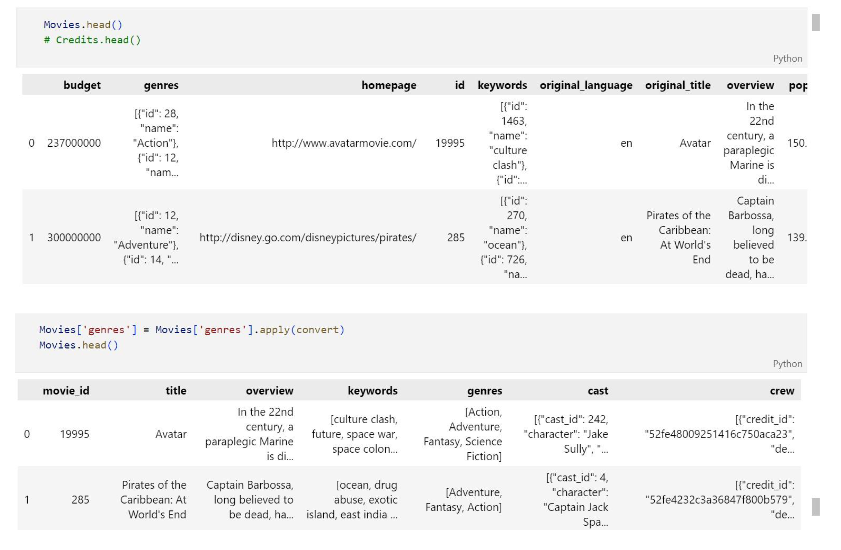
Task: Open the disney.go.com pirates homepage link
Action: pyautogui.click(x=308, y=237)
